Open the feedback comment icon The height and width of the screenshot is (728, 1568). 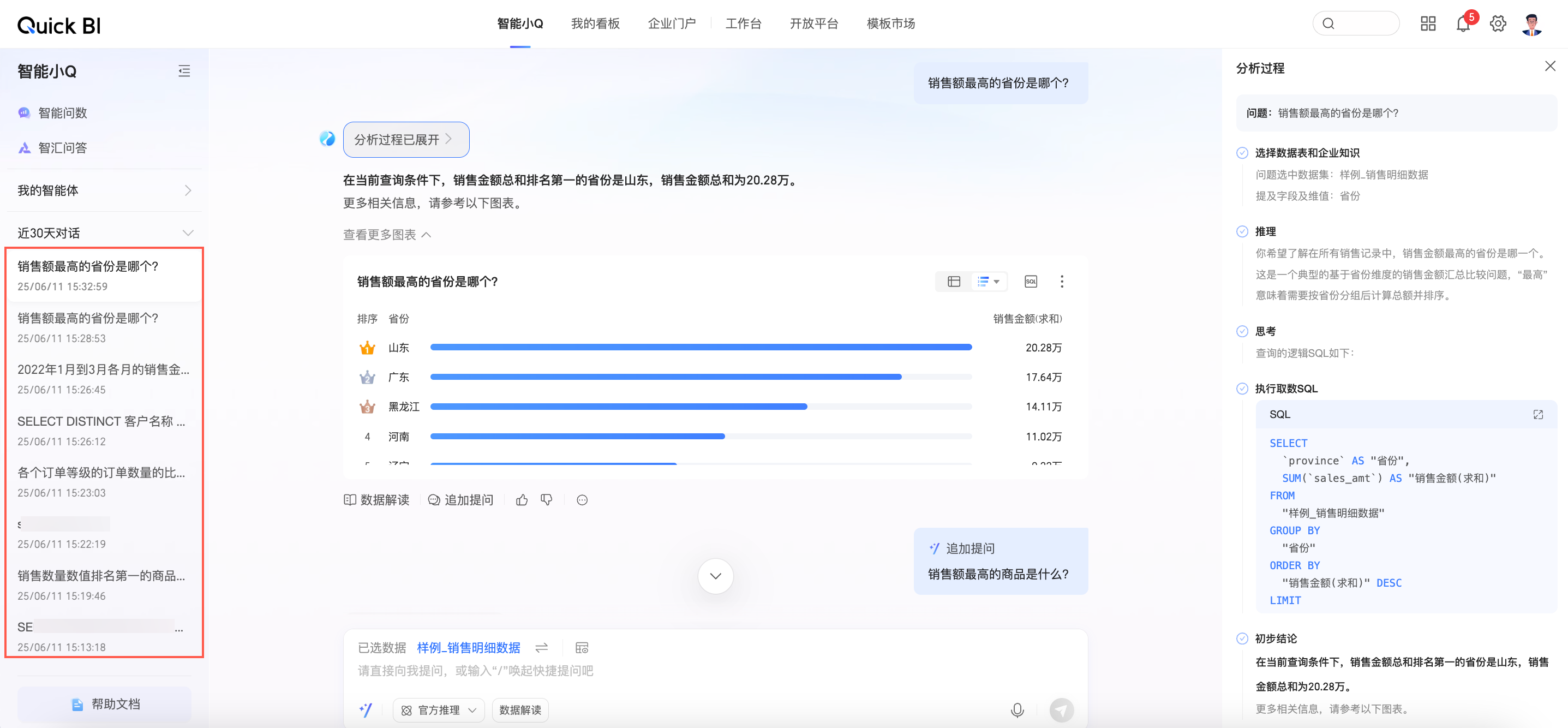tap(582, 500)
